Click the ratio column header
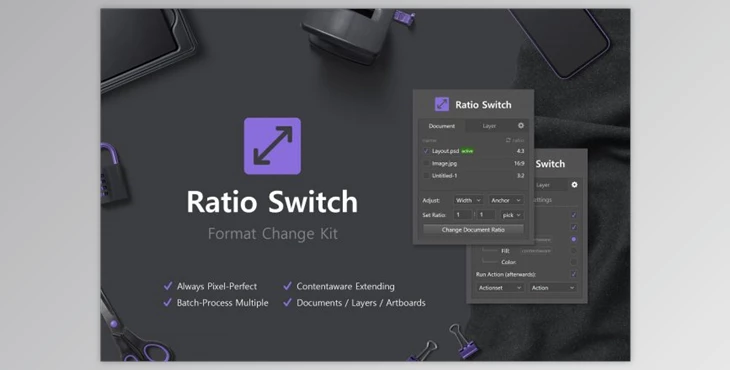The width and height of the screenshot is (730, 370). 518,140
